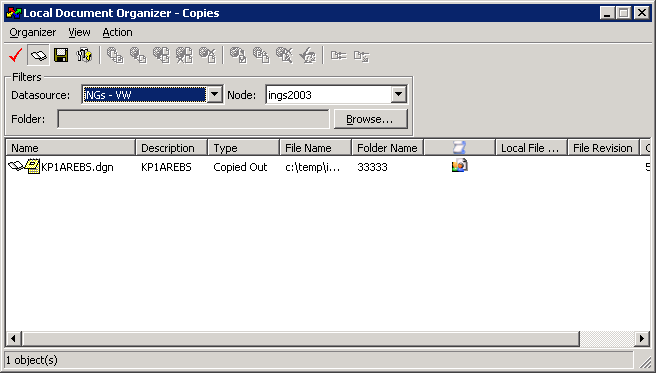Maximize the Local Document Organizer window
656x373 pixels.
click(x=623, y=13)
